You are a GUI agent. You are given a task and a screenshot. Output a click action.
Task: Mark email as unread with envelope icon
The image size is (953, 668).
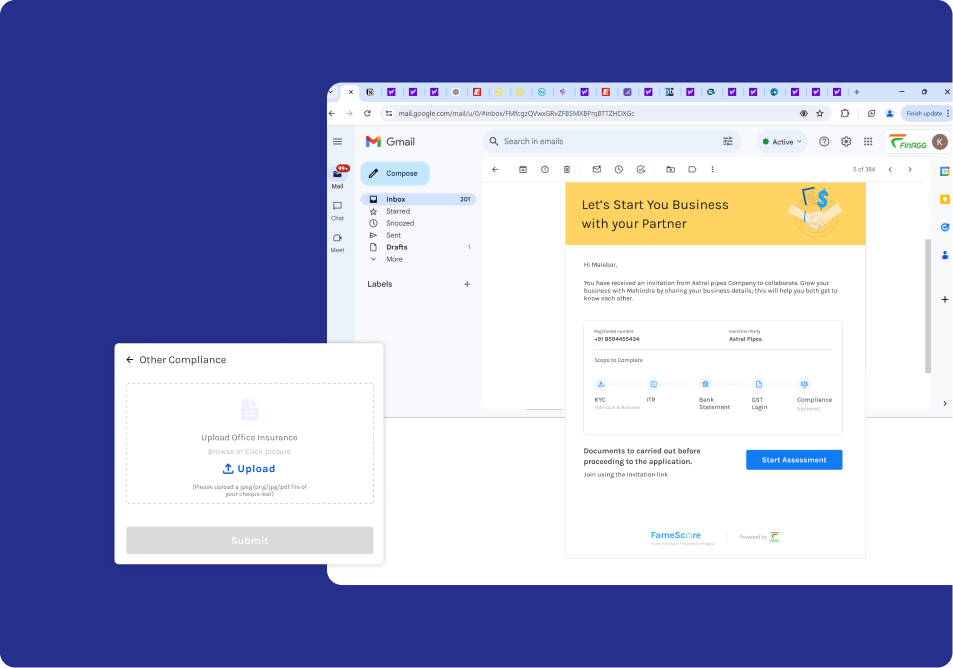click(597, 170)
